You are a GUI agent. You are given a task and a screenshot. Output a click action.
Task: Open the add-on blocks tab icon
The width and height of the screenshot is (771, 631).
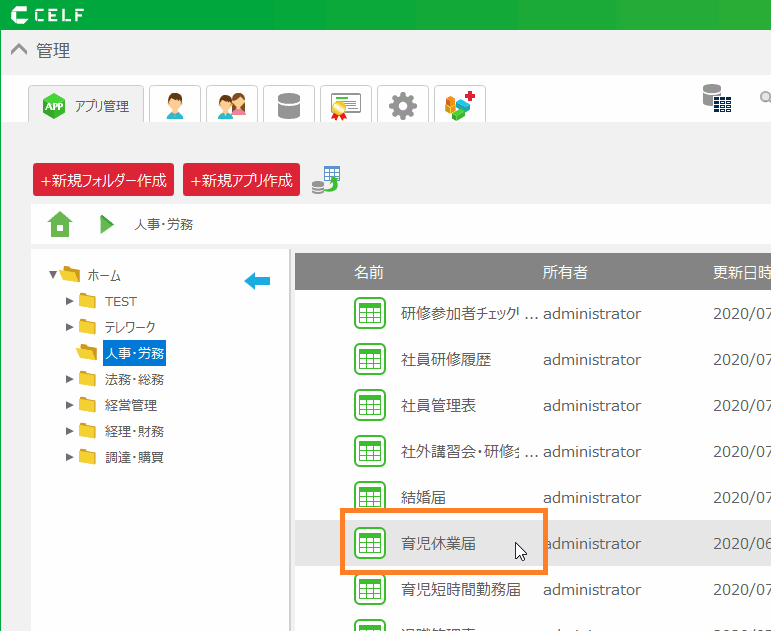tap(460, 105)
